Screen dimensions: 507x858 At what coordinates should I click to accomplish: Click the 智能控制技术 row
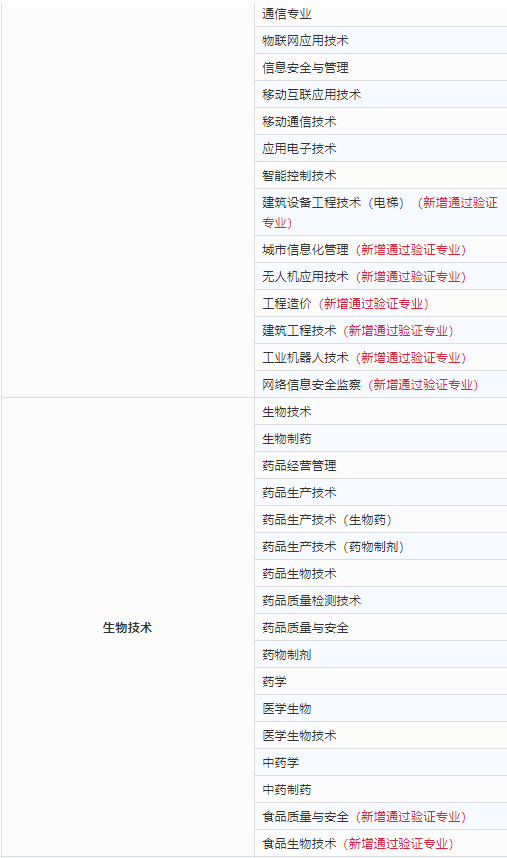[x=381, y=176]
